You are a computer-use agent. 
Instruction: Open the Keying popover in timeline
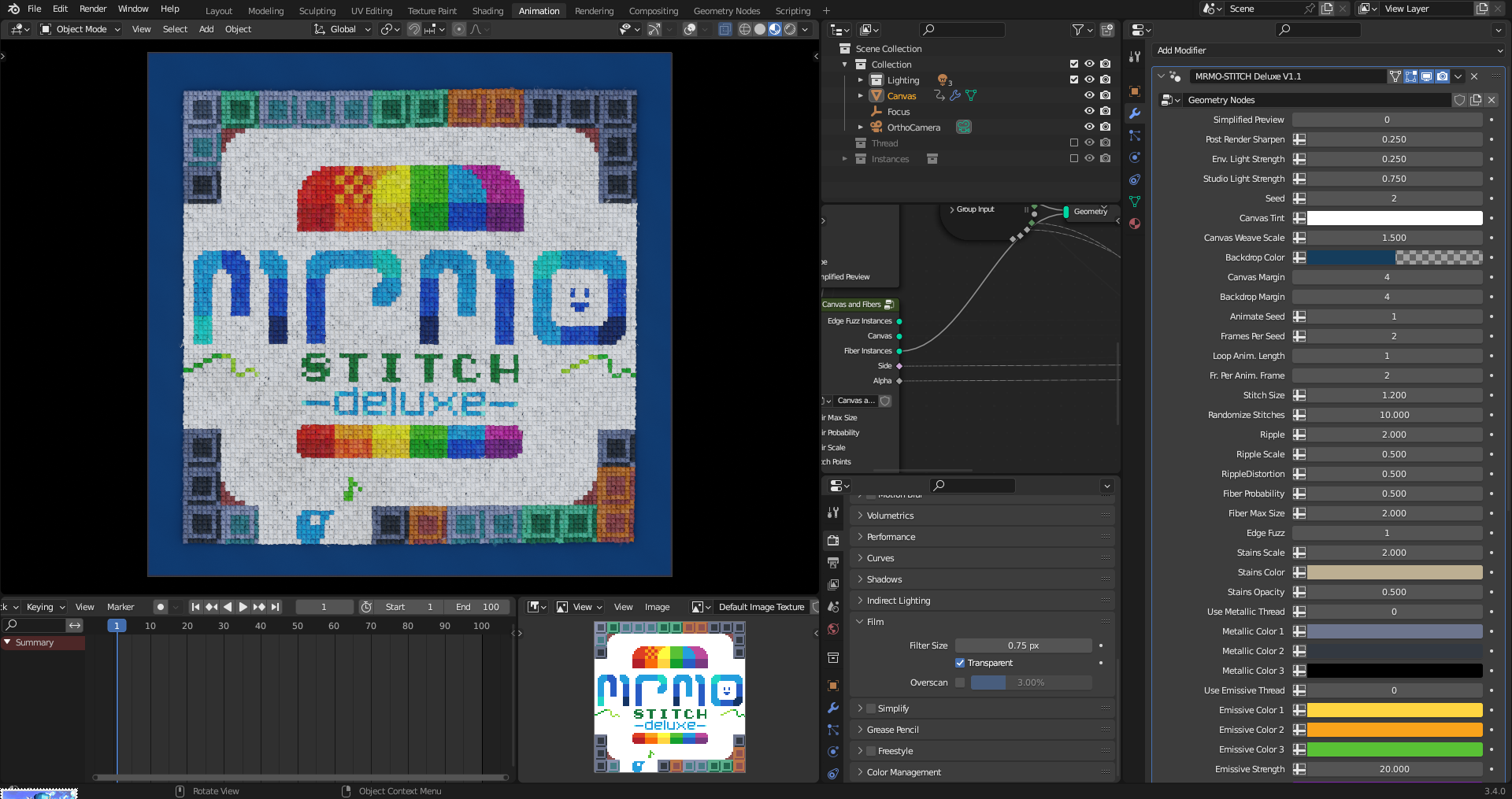pos(44,607)
